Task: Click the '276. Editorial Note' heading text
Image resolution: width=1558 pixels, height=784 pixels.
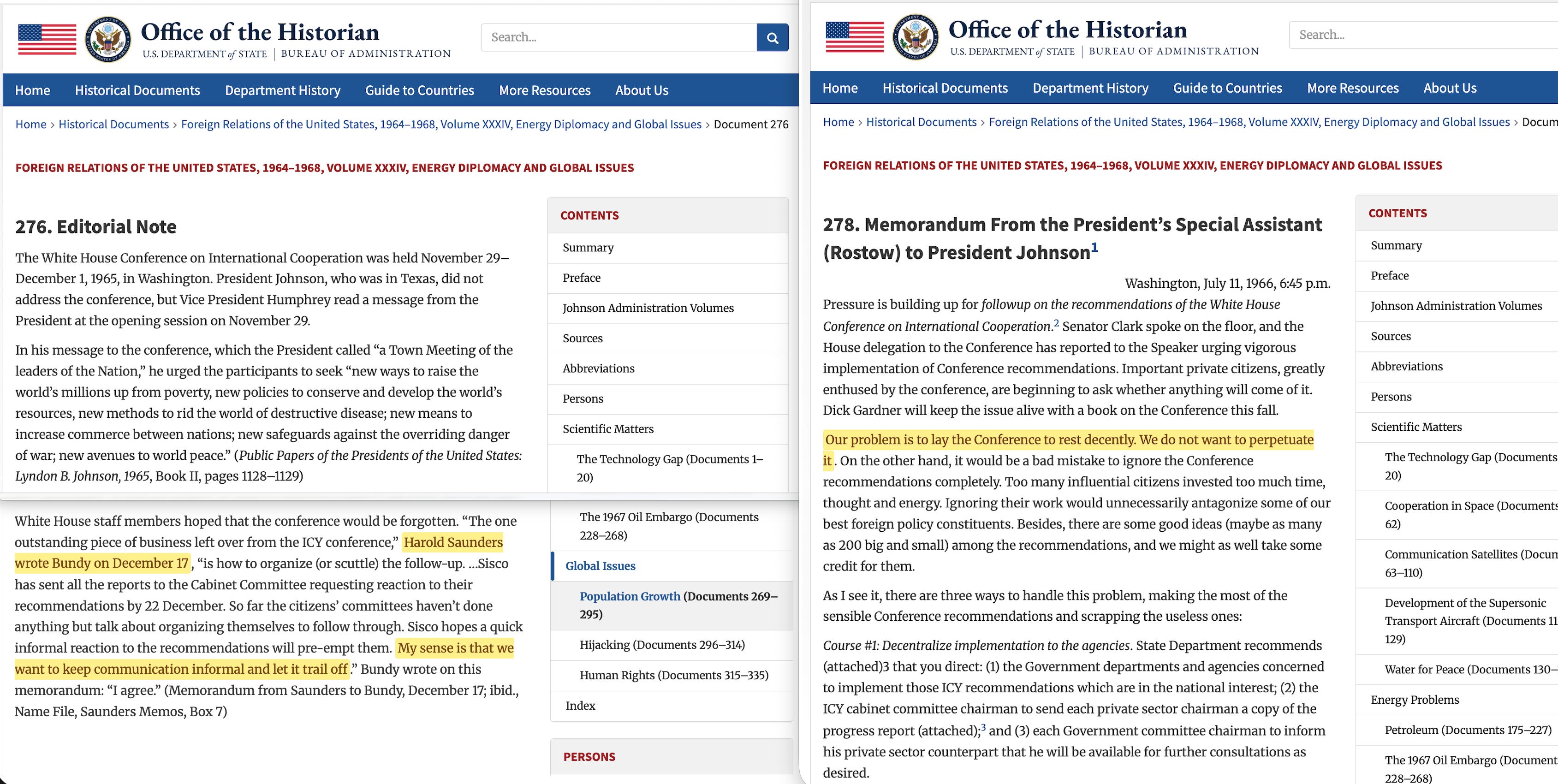Action: [96, 226]
